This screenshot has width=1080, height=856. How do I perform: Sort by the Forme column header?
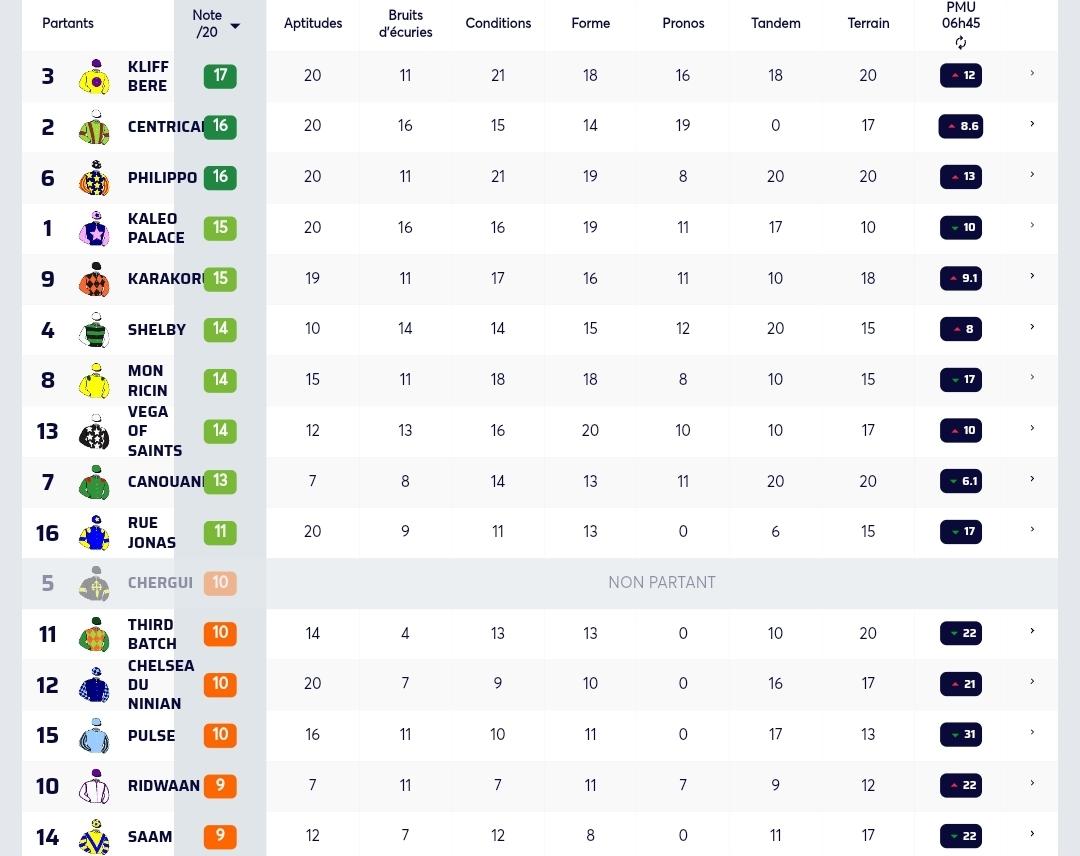[590, 23]
